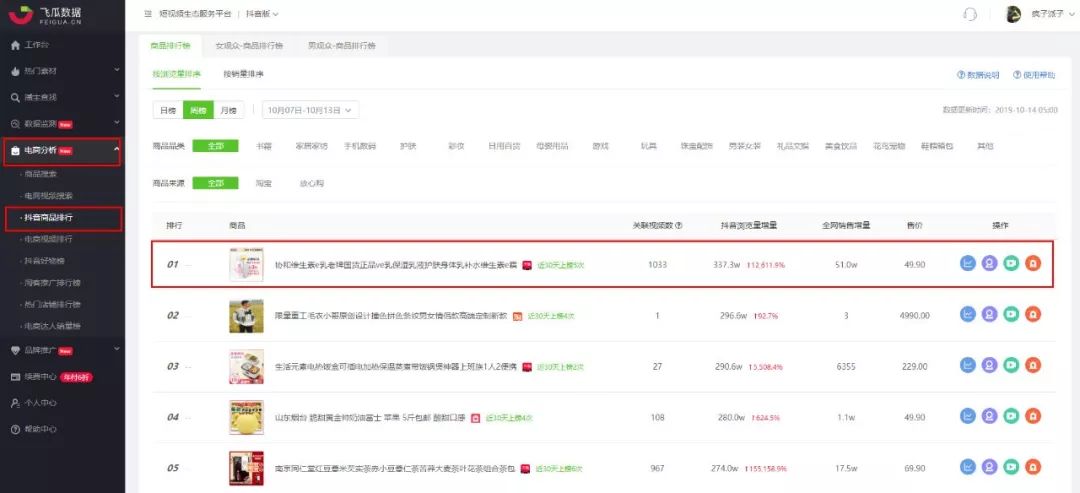The image size is (1080, 493).
Task: Select the 日榜 daily ranking toggle
Action: (167, 111)
